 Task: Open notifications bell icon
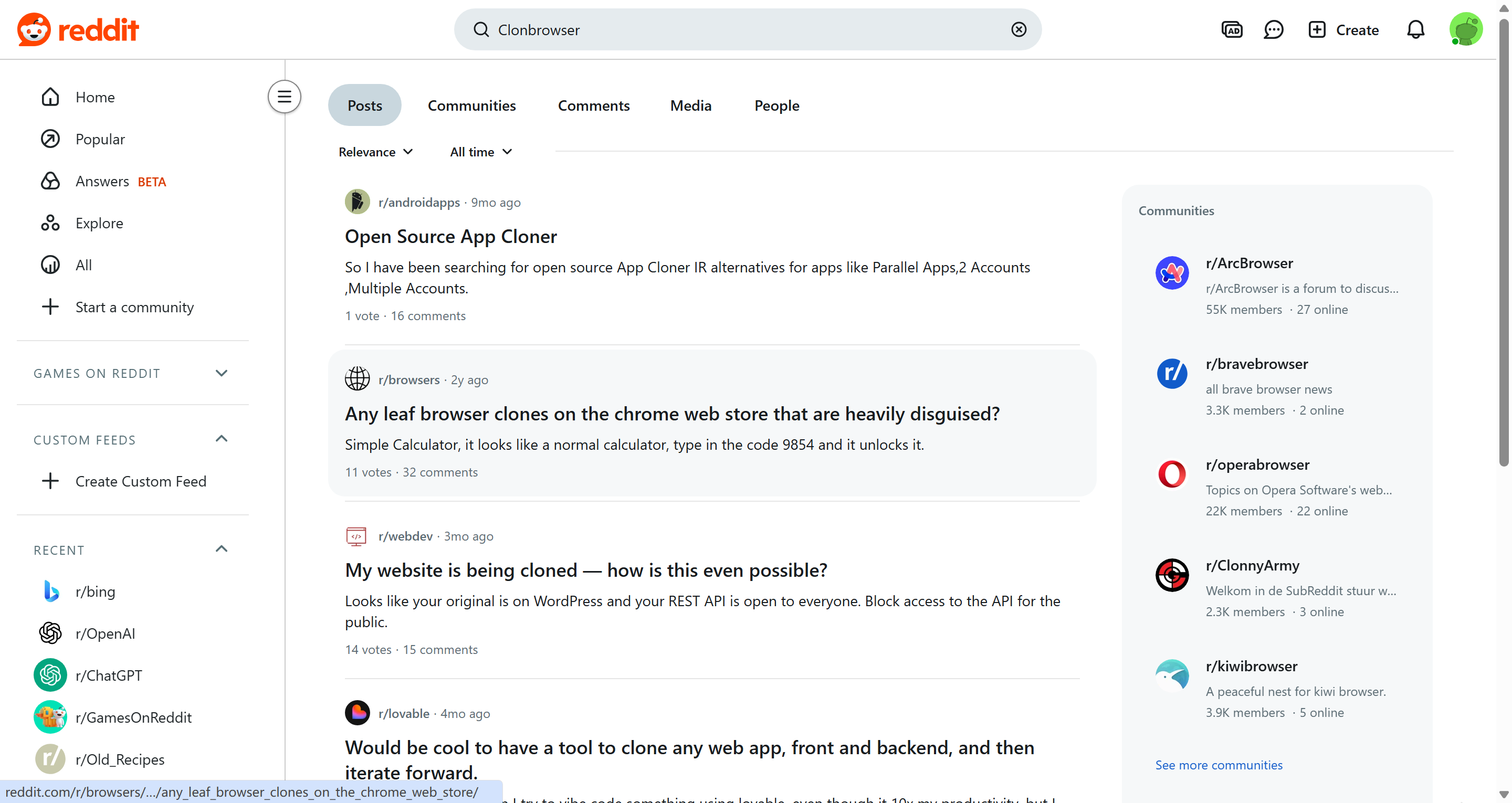click(x=1415, y=29)
